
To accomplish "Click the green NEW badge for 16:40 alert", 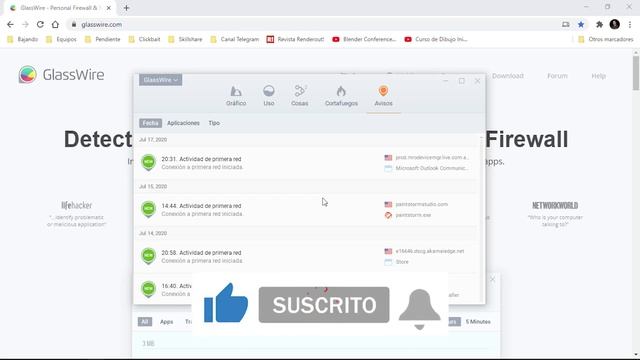I will point(149,289).
